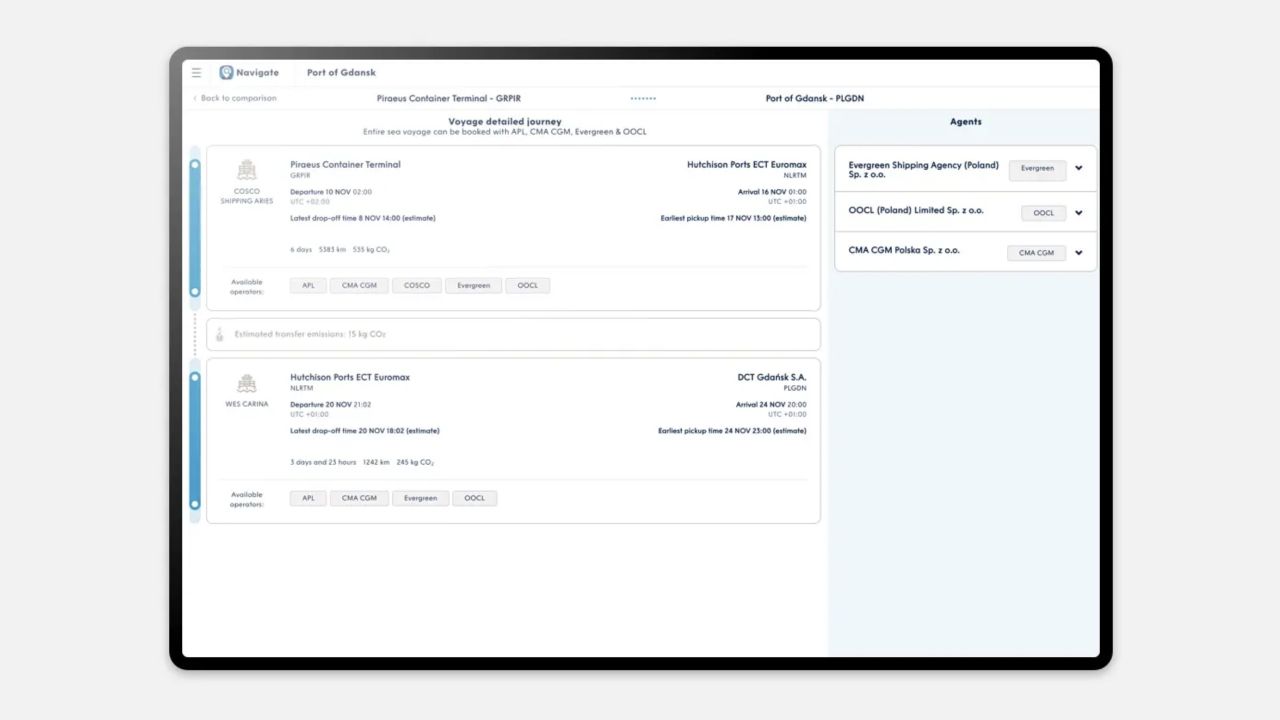Select the WES Carina vessel icon
The width and height of the screenshot is (1280, 720).
[246, 384]
